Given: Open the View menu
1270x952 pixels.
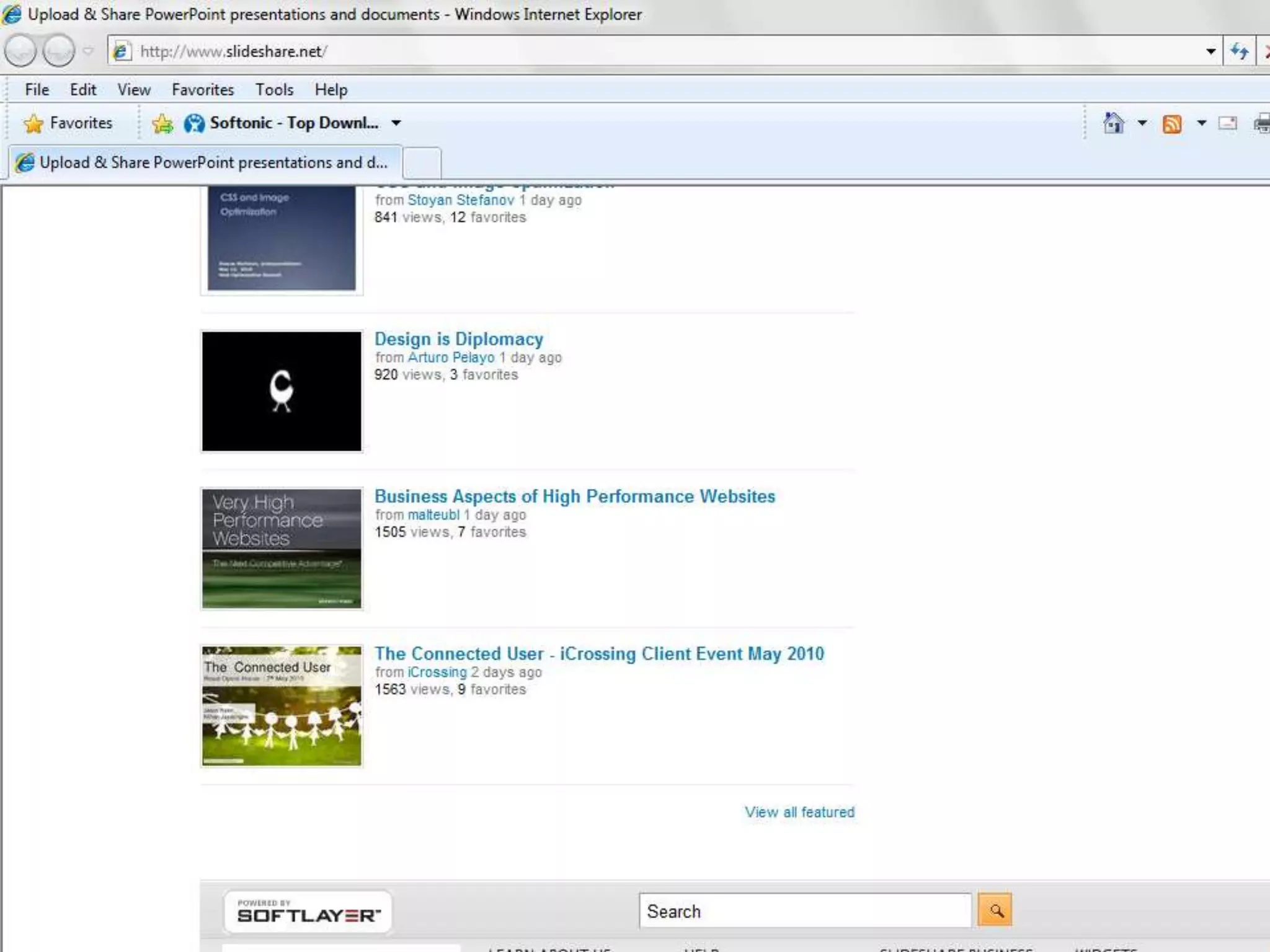Looking at the screenshot, I should [134, 90].
